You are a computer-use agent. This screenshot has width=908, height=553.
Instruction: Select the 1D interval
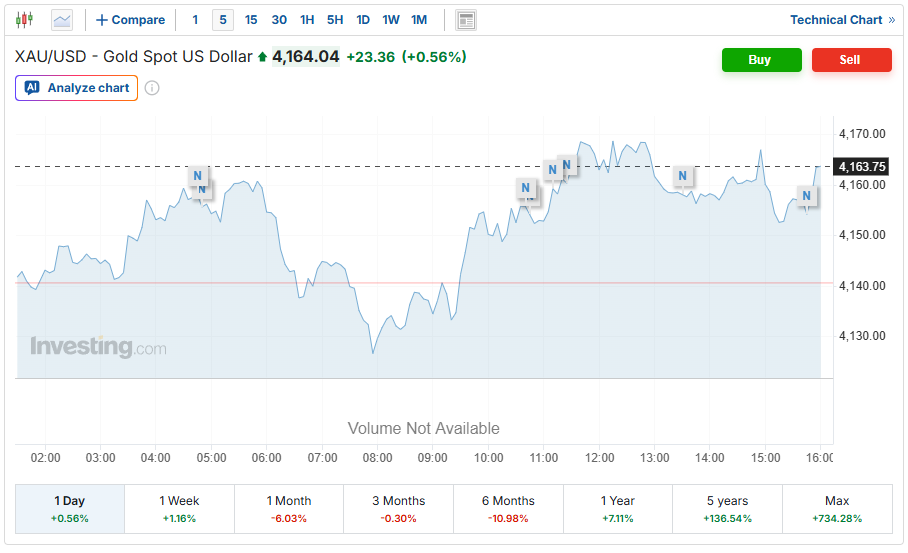[363, 20]
